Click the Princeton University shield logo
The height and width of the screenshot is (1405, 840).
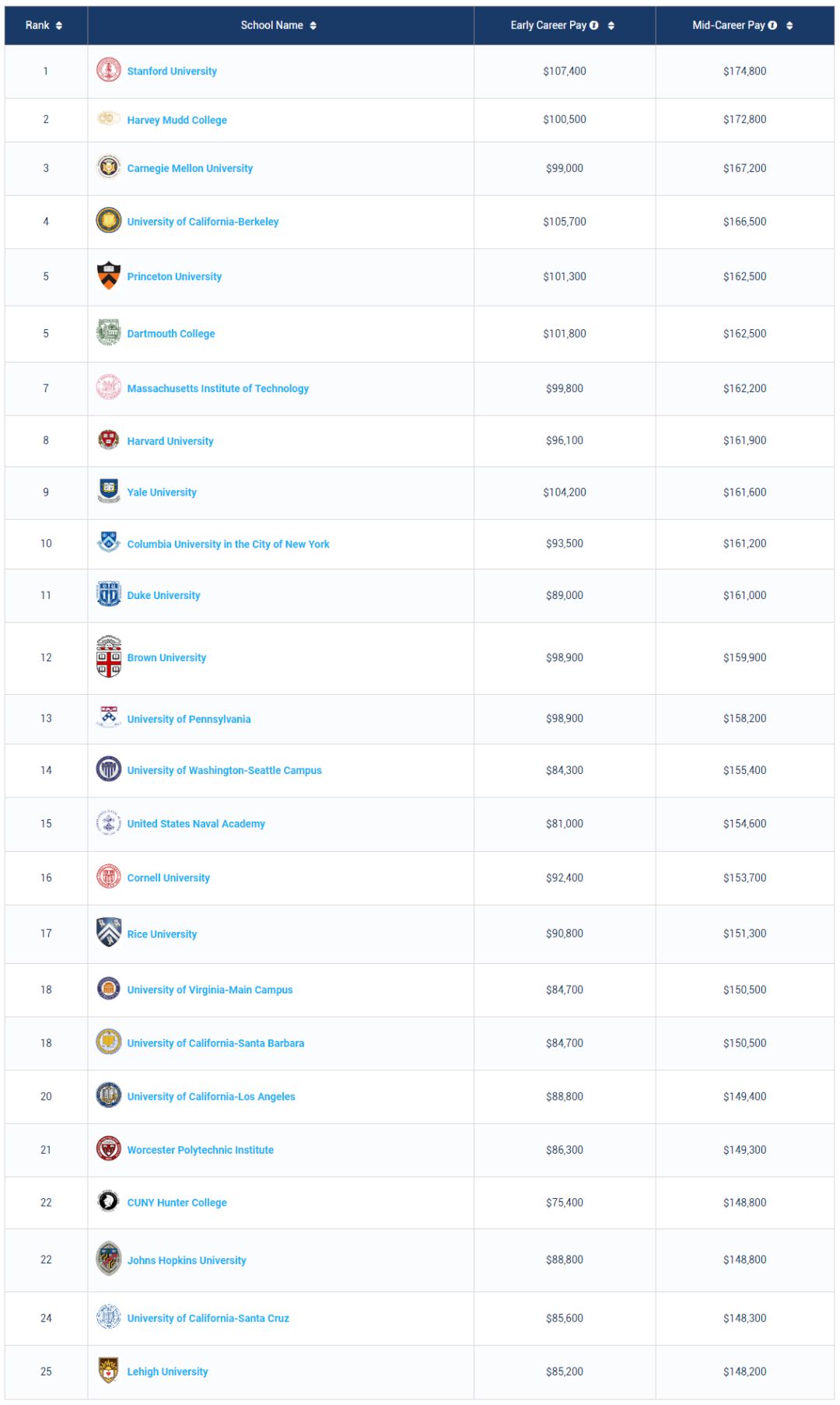point(108,275)
